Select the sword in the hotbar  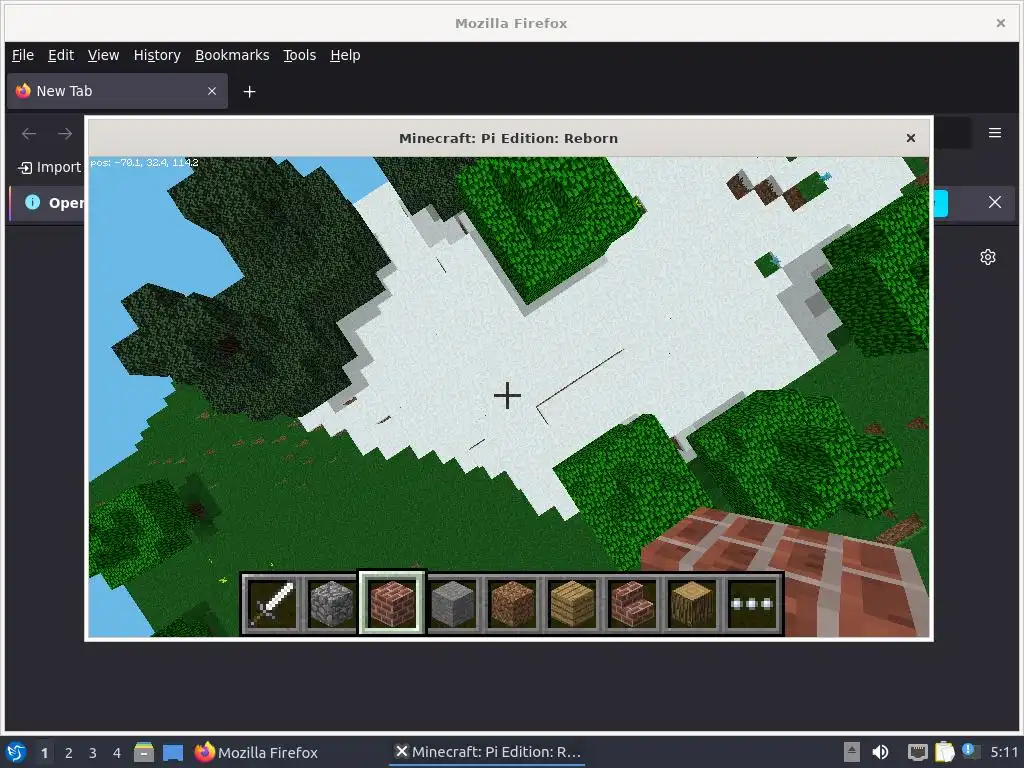pyautogui.click(x=272, y=603)
